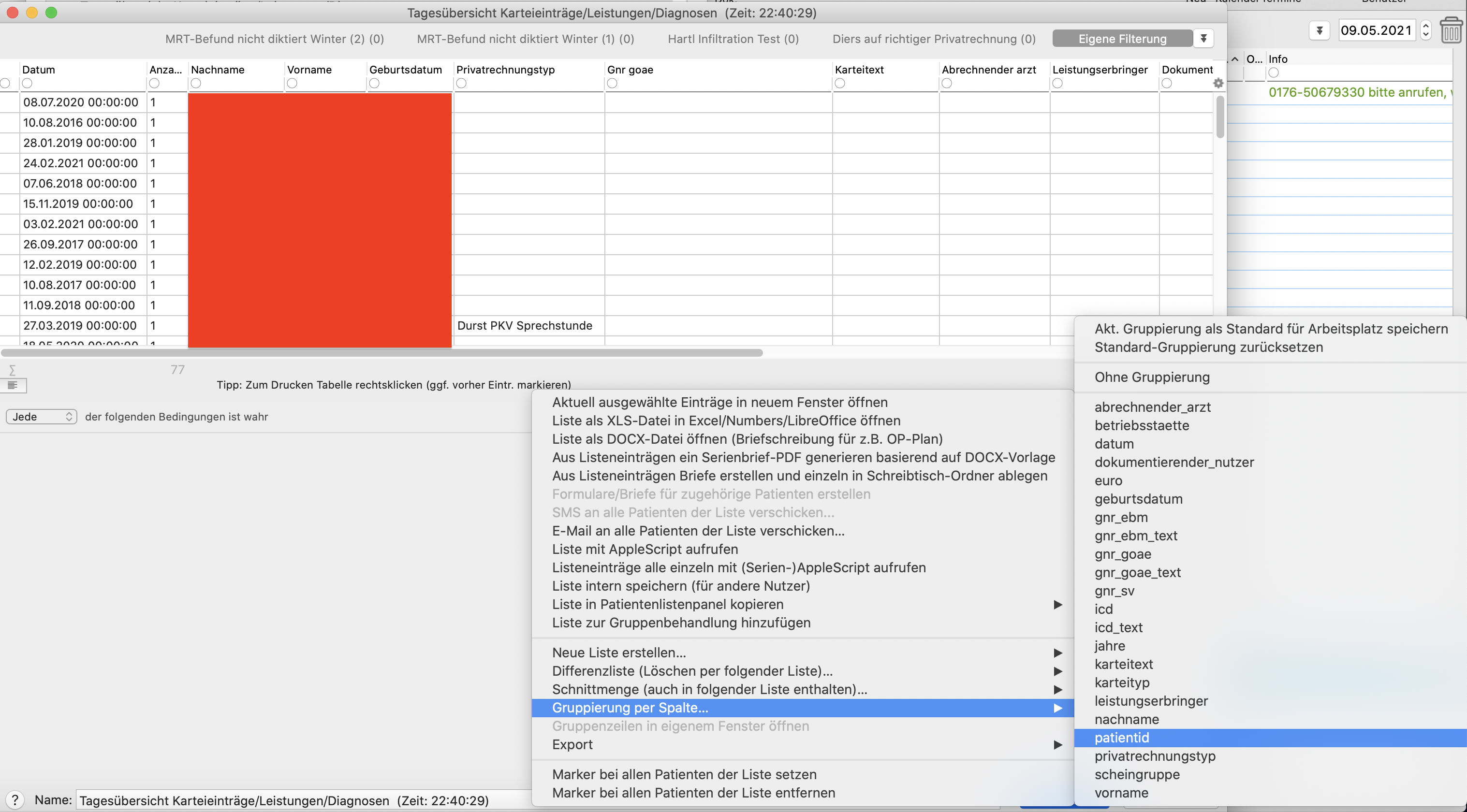This screenshot has height=812, width=1467.
Task: Collapse the sort arrow in the Info panel header
Action: (x=1234, y=59)
